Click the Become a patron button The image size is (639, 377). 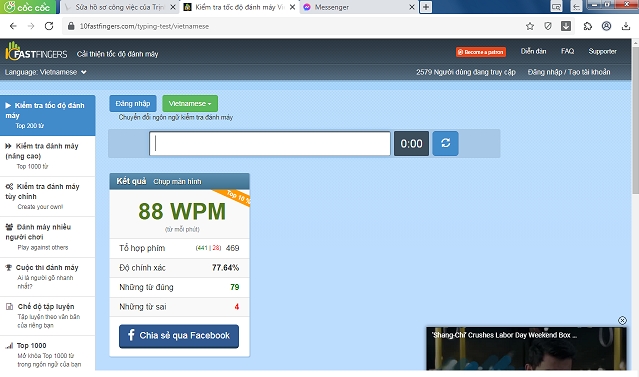(481, 52)
